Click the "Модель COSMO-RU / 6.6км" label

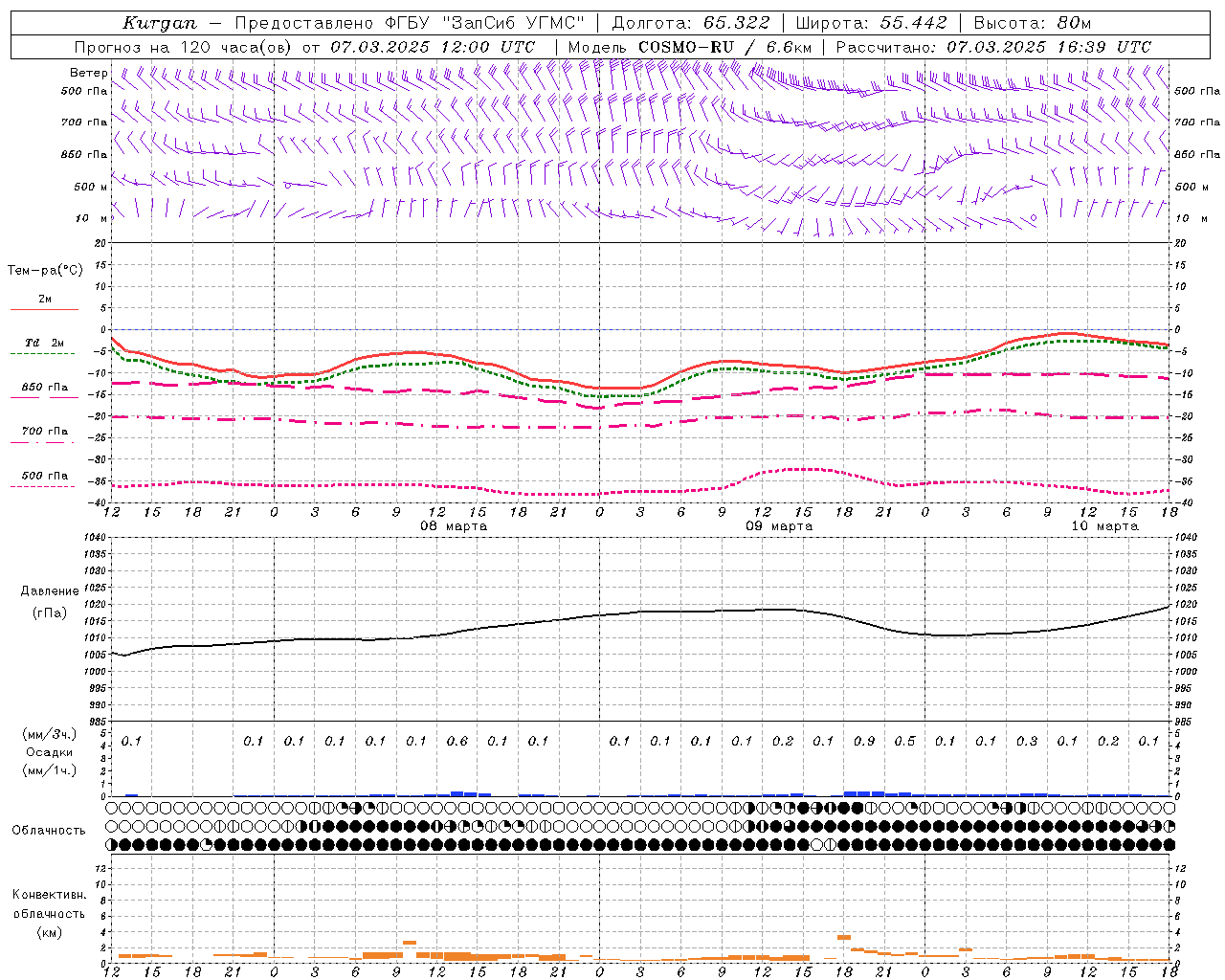[x=689, y=47]
